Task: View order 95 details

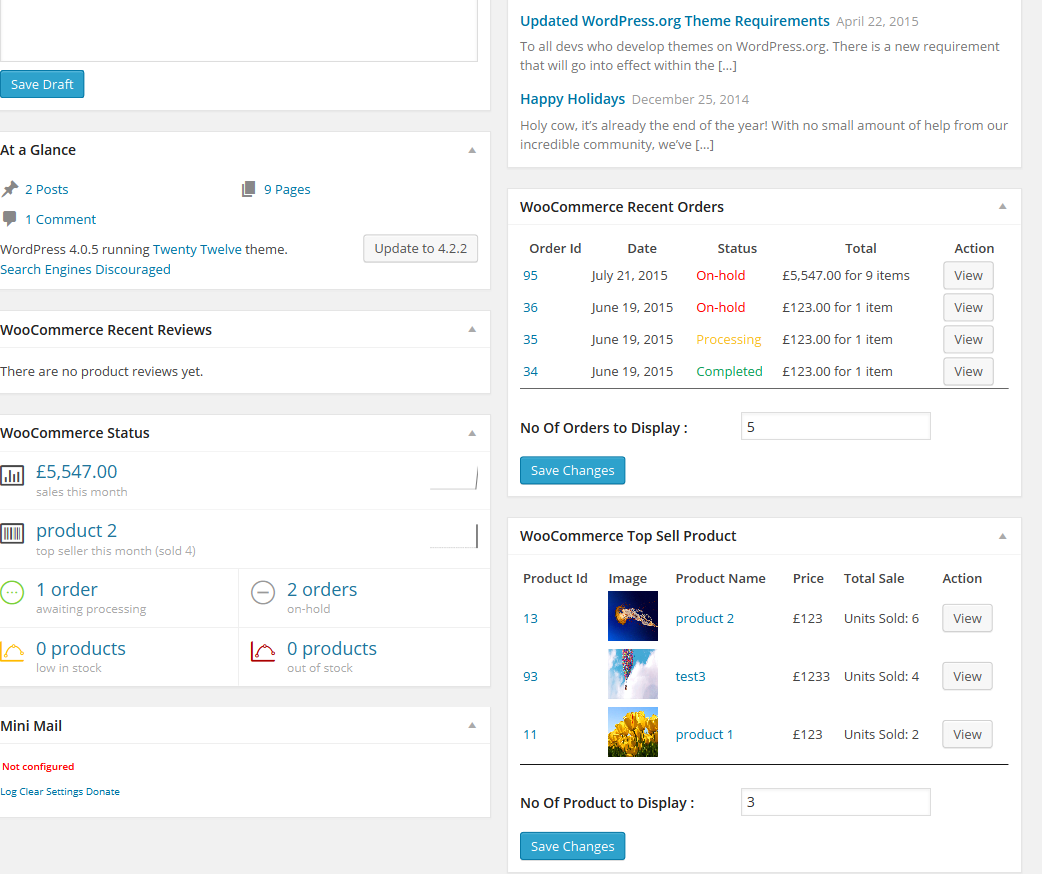Action: (968, 275)
